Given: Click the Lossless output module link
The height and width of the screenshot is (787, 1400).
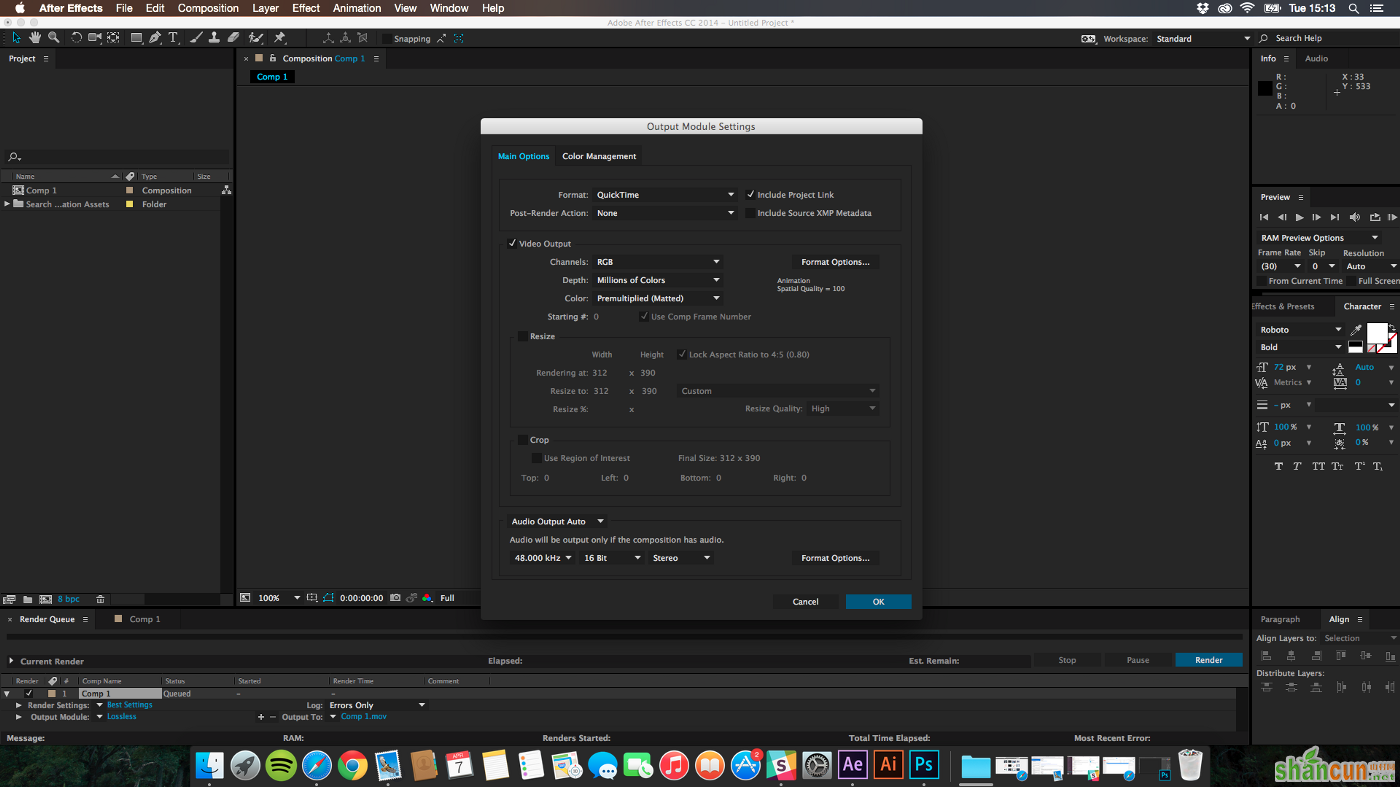Looking at the screenshot, I should pyautogui.click(x=122, y=717).
